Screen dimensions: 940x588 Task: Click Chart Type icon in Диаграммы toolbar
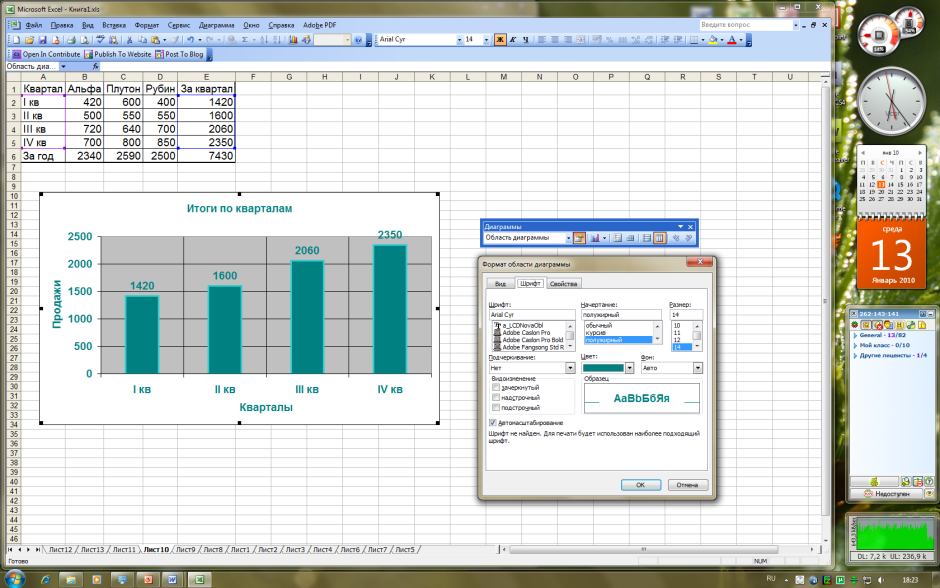point(595,238)
